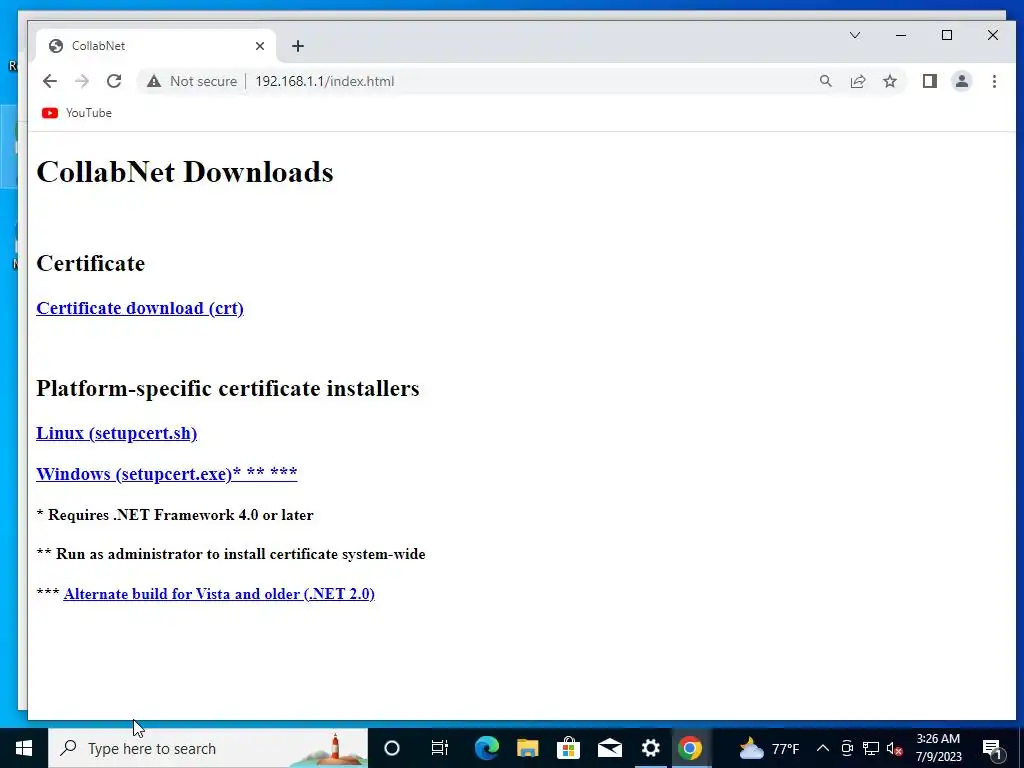
Task: Open the notification center
Action: [992, 748]
